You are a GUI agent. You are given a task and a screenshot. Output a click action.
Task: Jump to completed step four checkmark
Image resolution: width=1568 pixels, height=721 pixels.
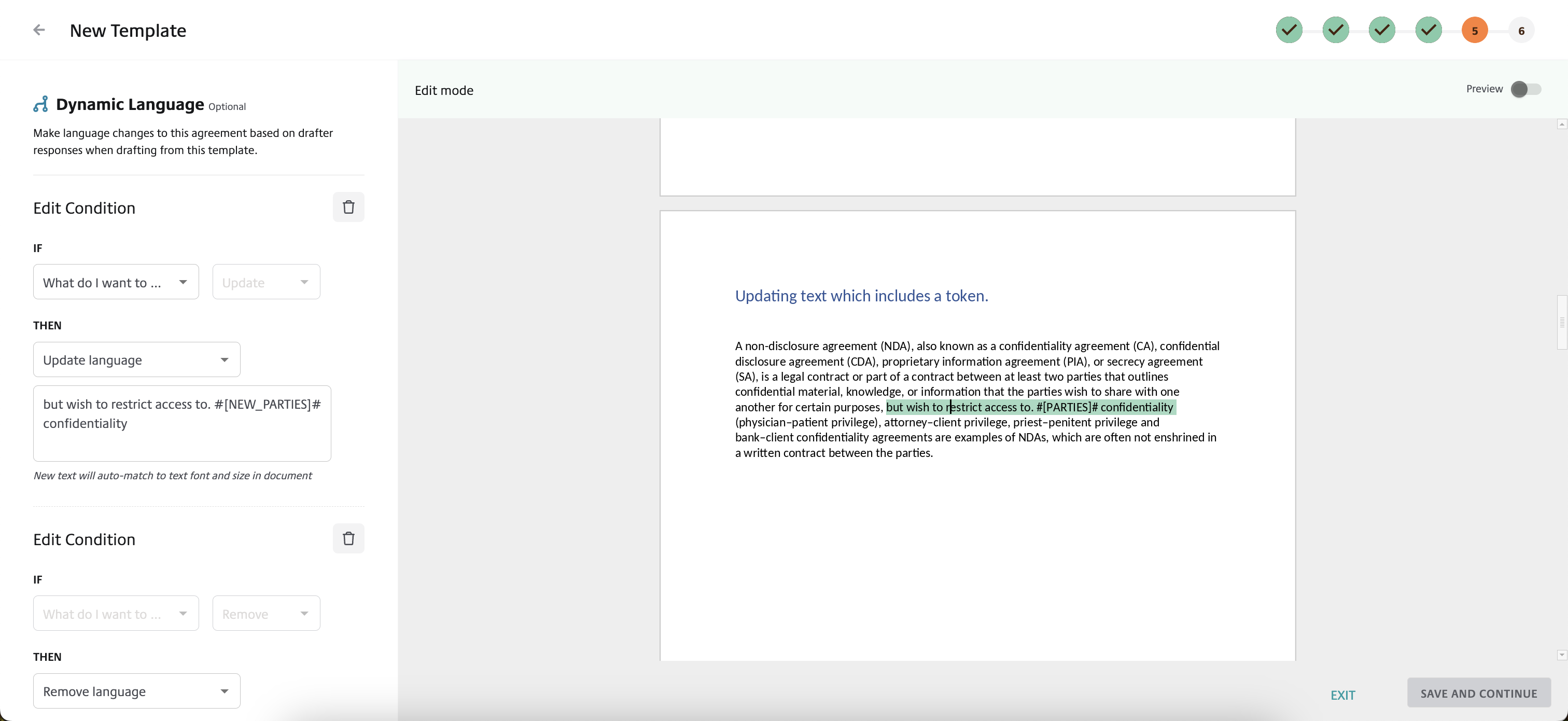[1428, 30]
